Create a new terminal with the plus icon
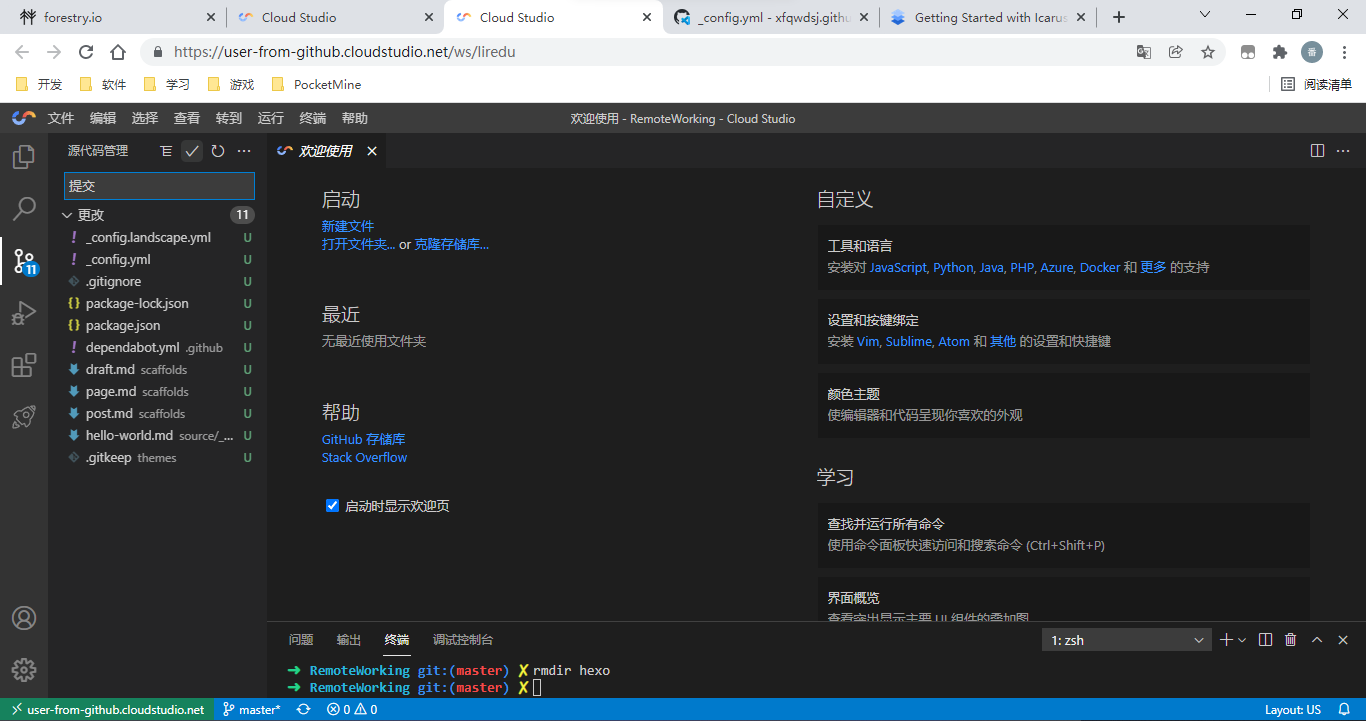The height and width of the screenshot is (721, 1366). coord(1226,640)
